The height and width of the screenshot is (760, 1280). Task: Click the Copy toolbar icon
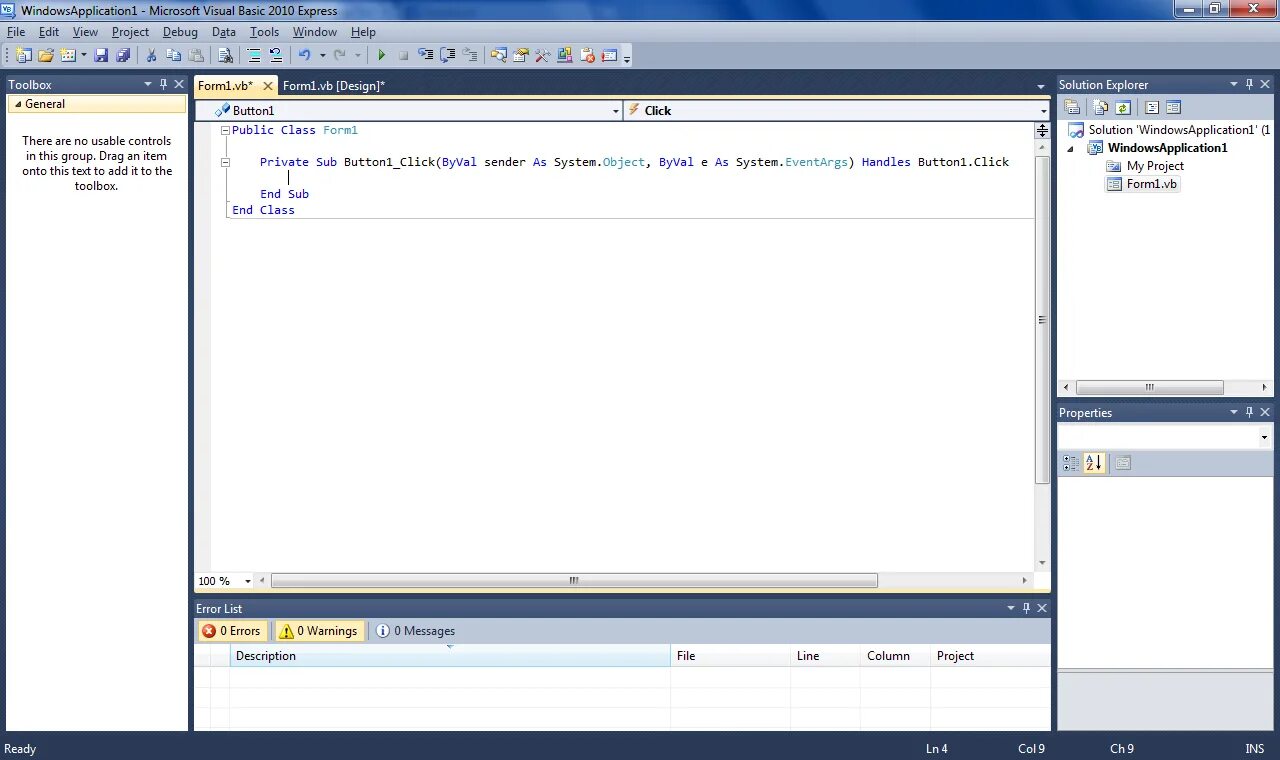coord(173,55)
